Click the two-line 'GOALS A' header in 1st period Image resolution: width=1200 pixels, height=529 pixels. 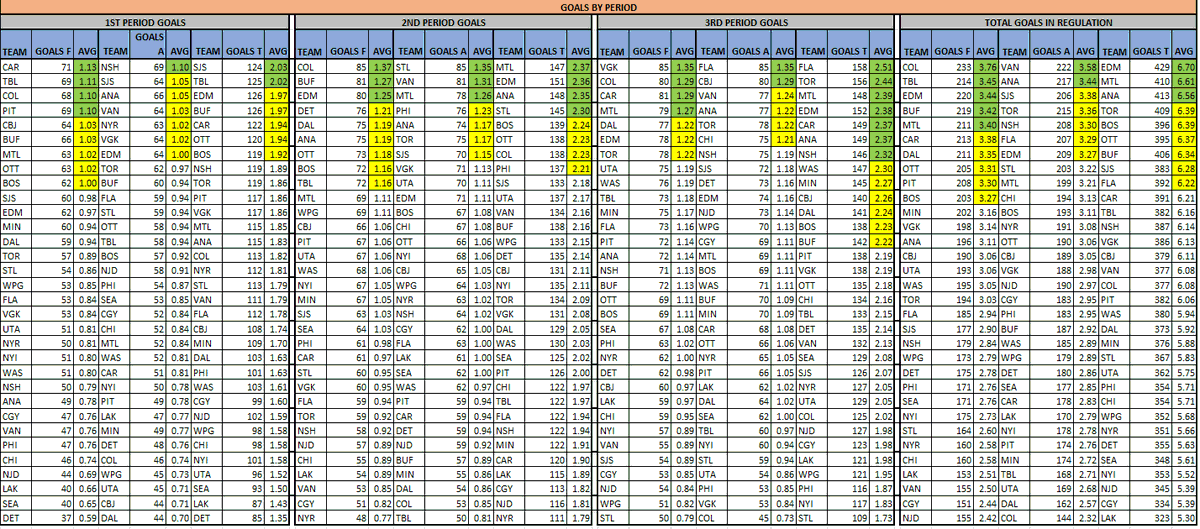pos(148,44)
